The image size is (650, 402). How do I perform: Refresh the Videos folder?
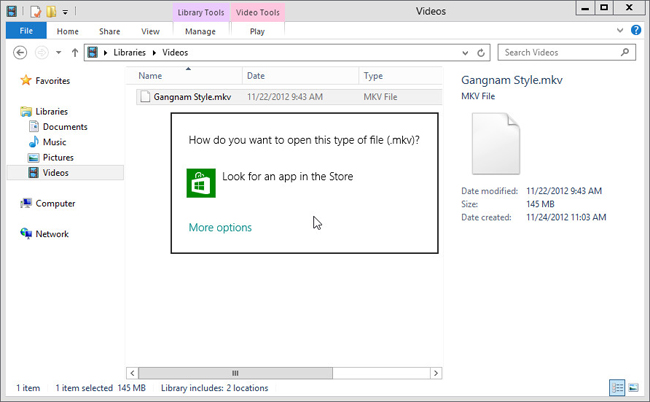click(481, 53)
